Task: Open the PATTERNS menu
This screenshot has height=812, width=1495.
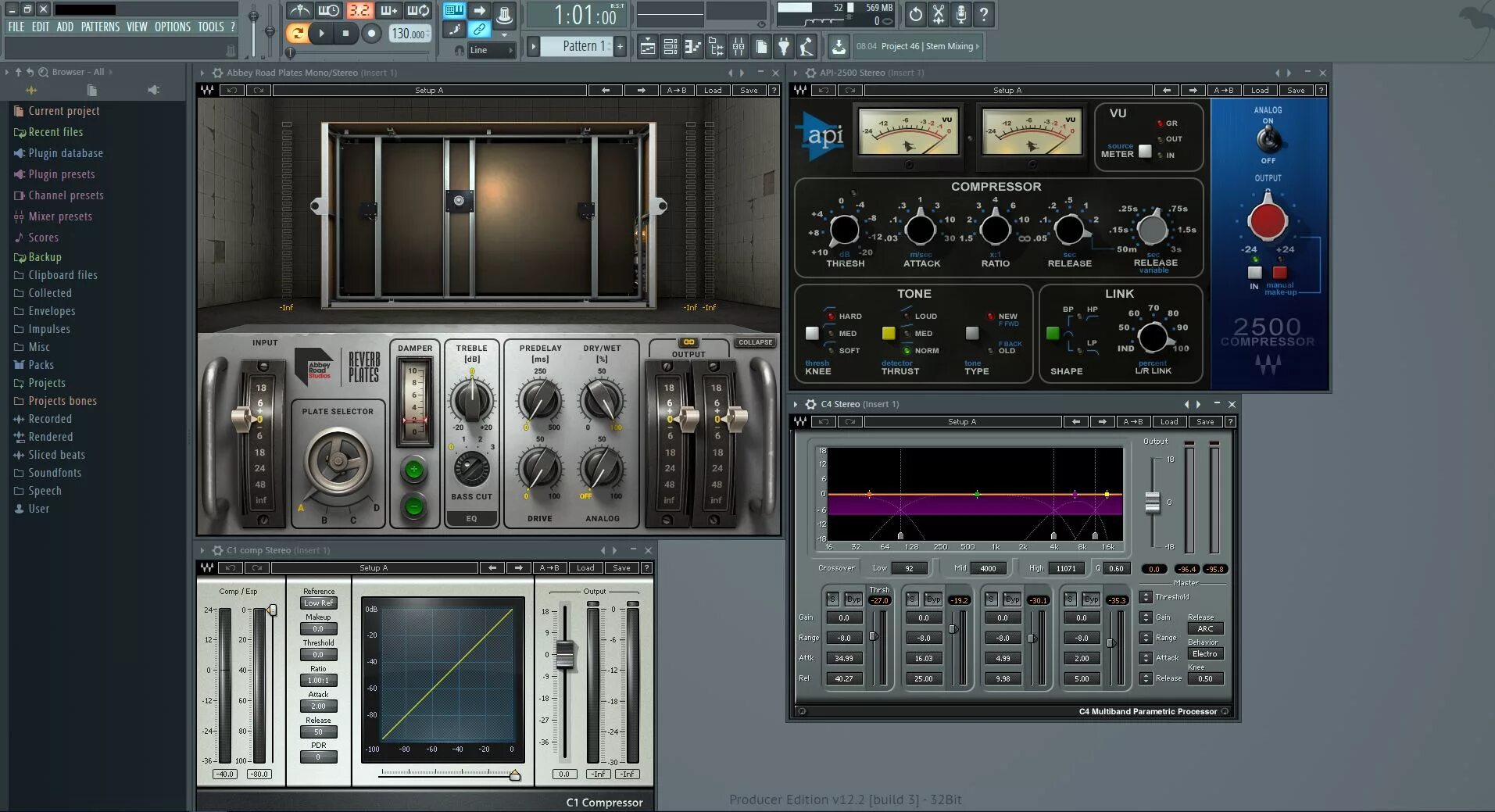Action: [x=101, y=26]
